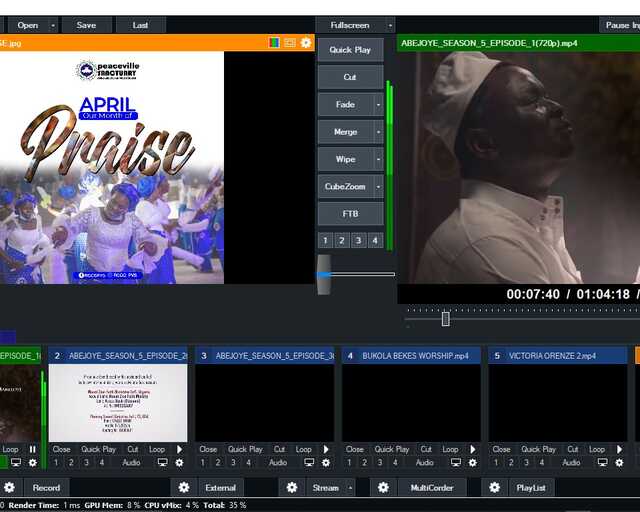Click the FTB button

point(350,214)
